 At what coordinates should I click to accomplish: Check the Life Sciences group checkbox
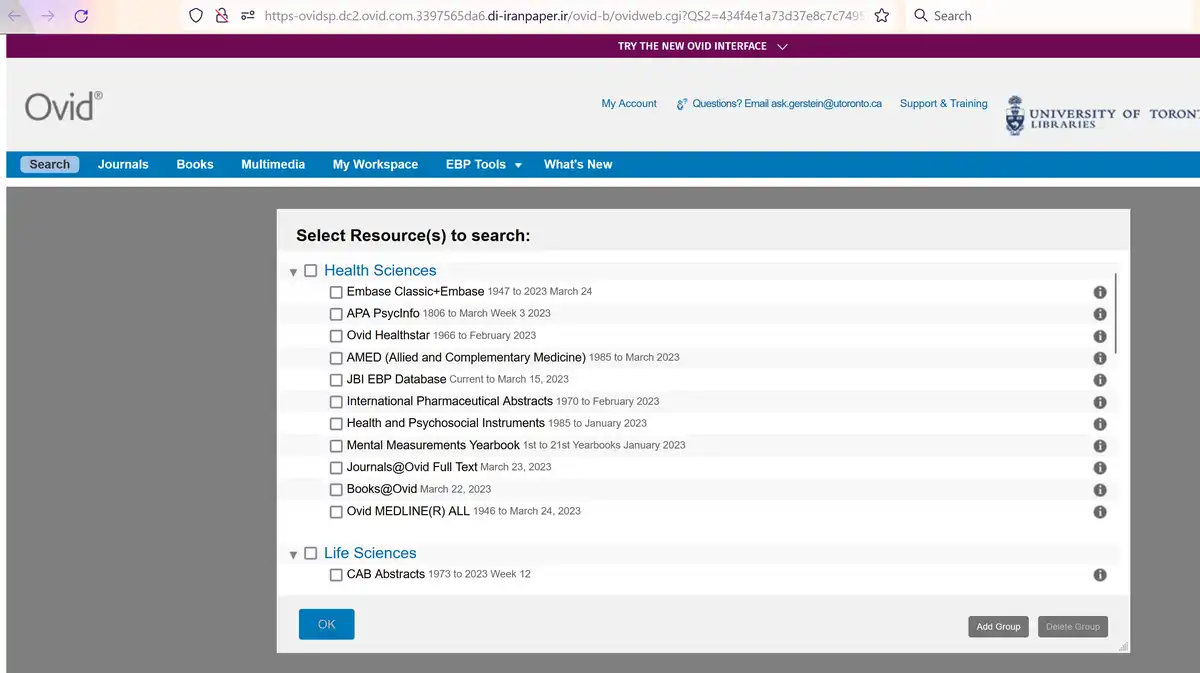310,554
